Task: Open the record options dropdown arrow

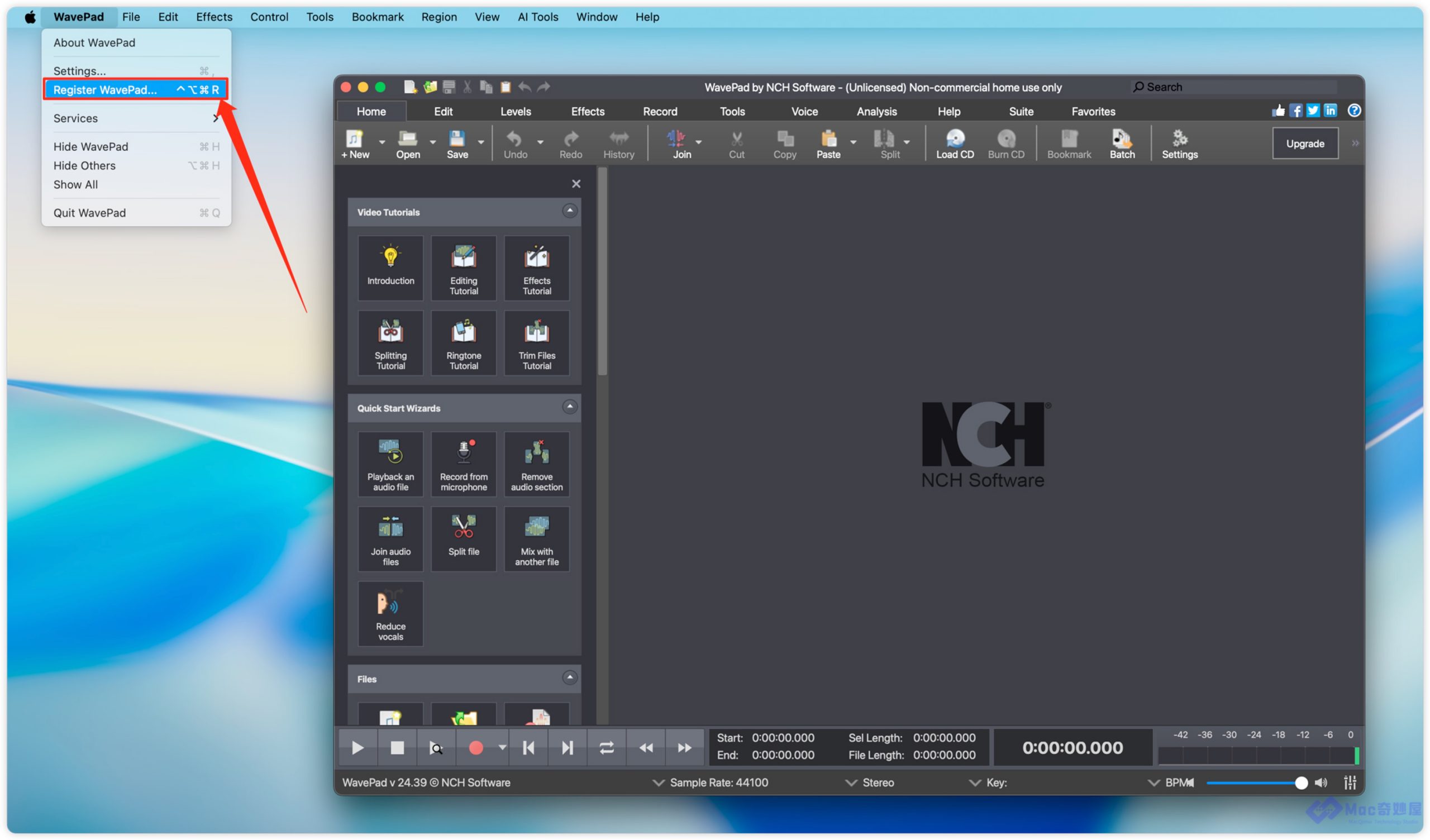Action: 502,747
